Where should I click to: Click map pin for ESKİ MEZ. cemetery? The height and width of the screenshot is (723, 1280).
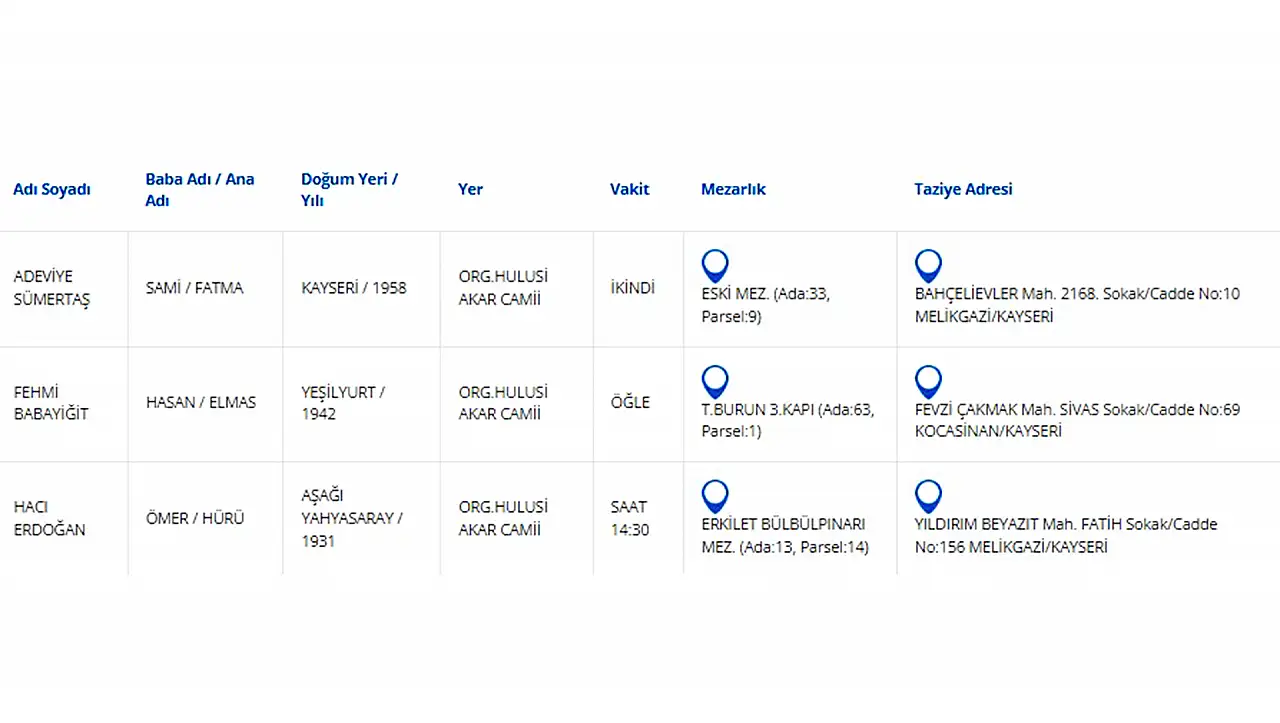pyautogui.click(x=715, y=265)
